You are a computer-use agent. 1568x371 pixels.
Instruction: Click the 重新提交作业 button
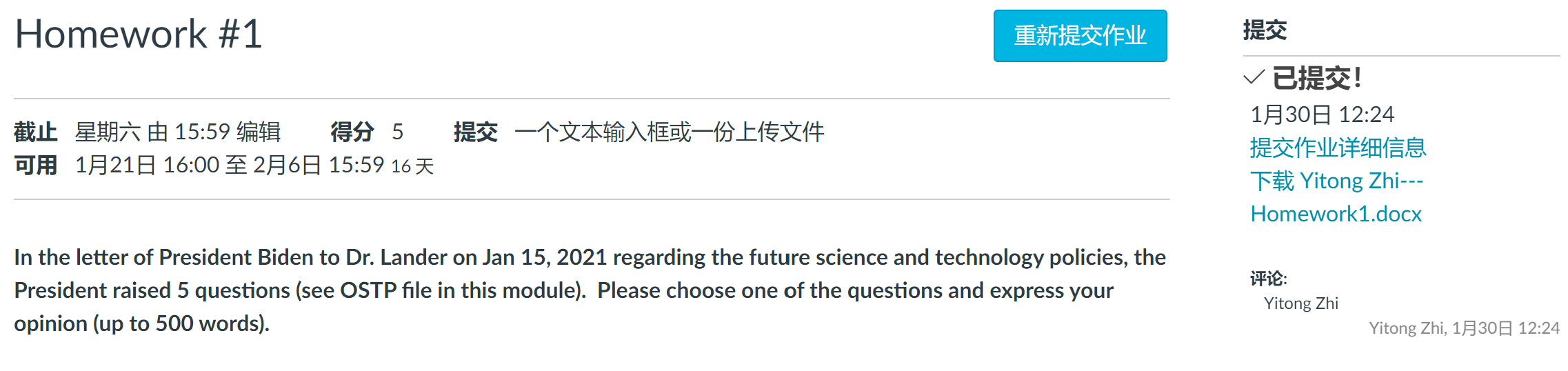[1080, 36]
